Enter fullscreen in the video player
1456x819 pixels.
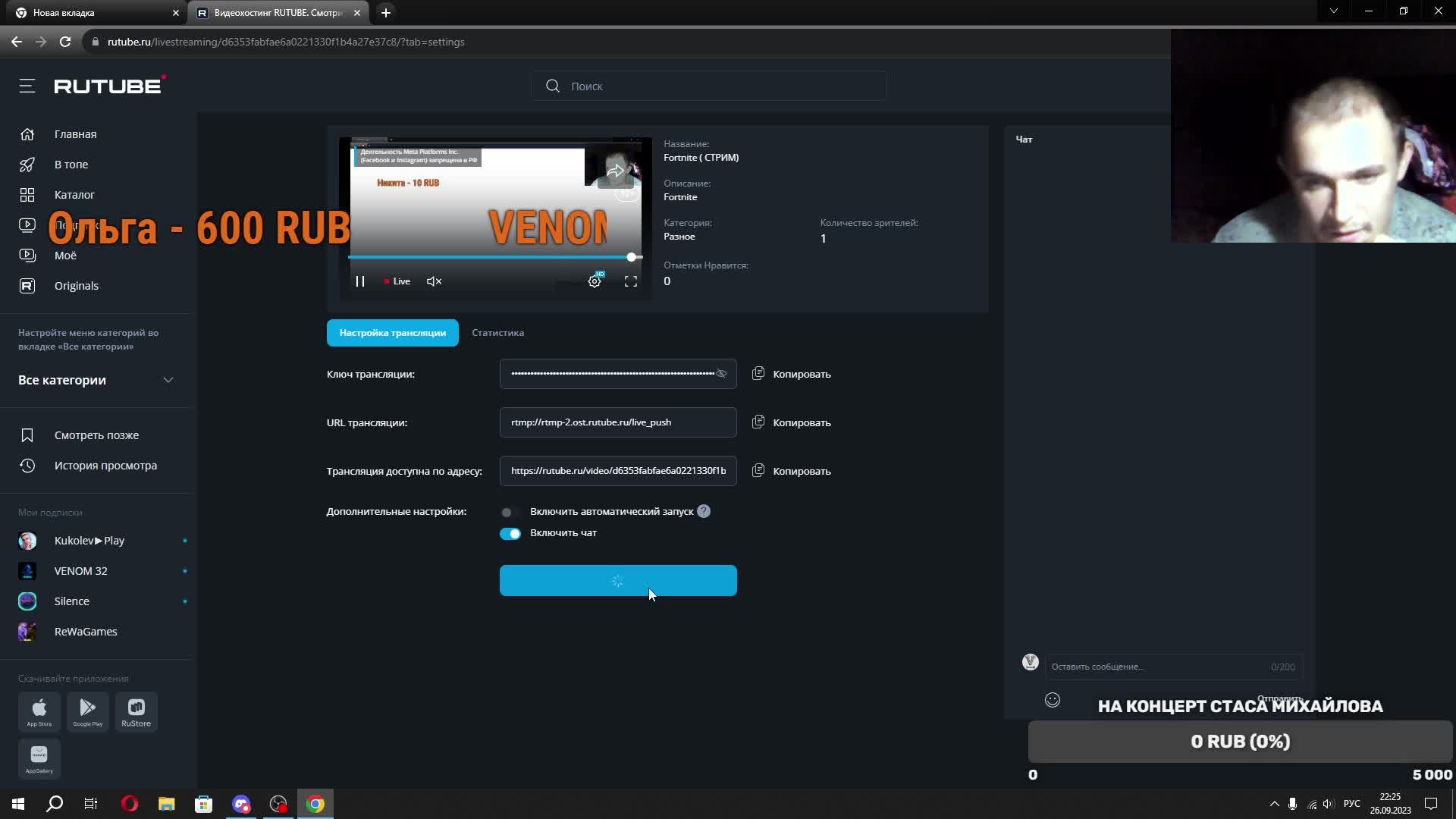pos(630,281)
